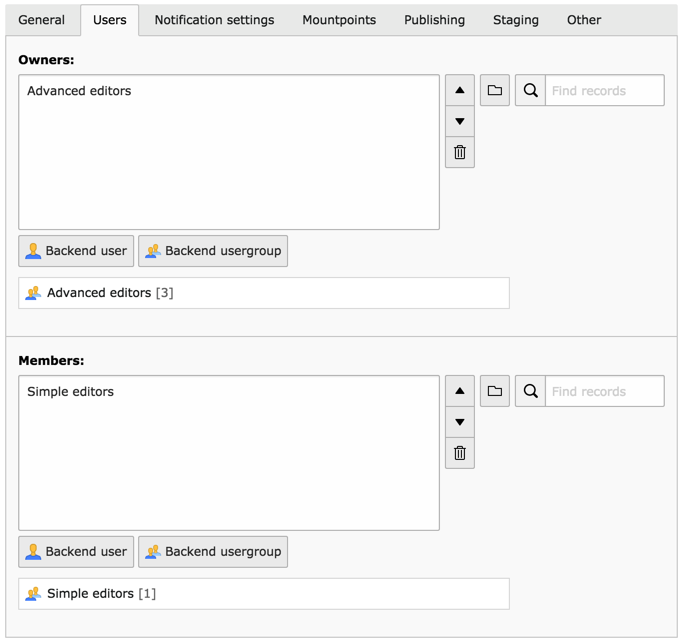
Task: Click the Owners search magnifier icon
Action: click(530, 91)
